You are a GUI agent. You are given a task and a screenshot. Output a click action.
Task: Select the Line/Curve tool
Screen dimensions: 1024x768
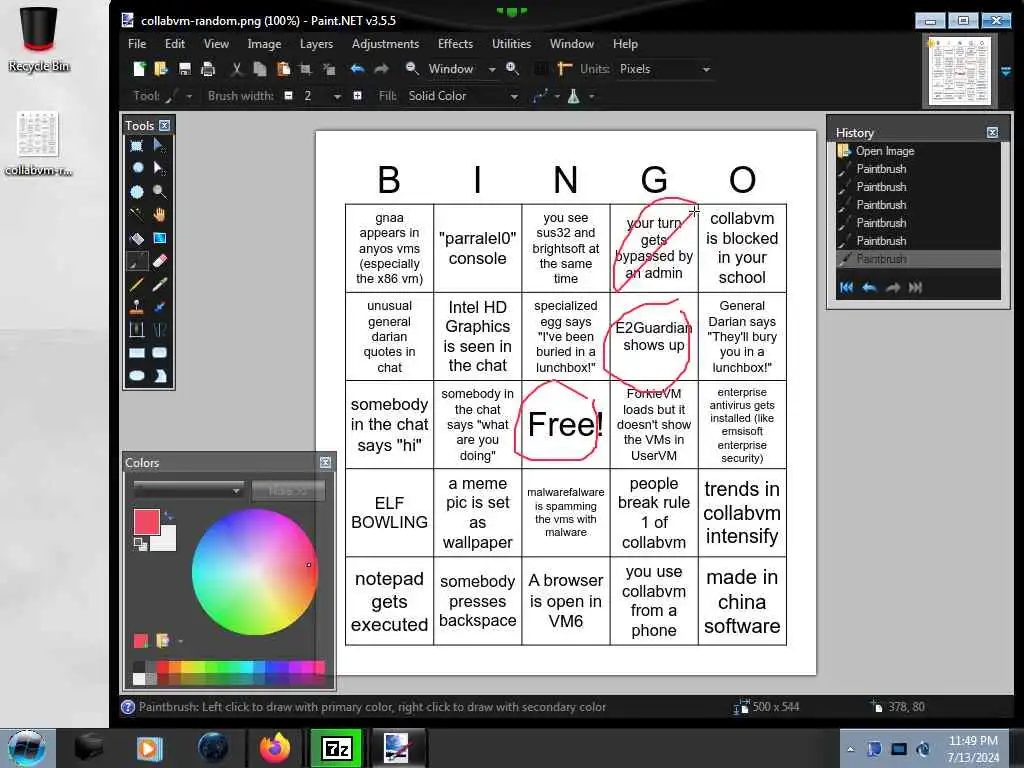(x=159, y=330)
